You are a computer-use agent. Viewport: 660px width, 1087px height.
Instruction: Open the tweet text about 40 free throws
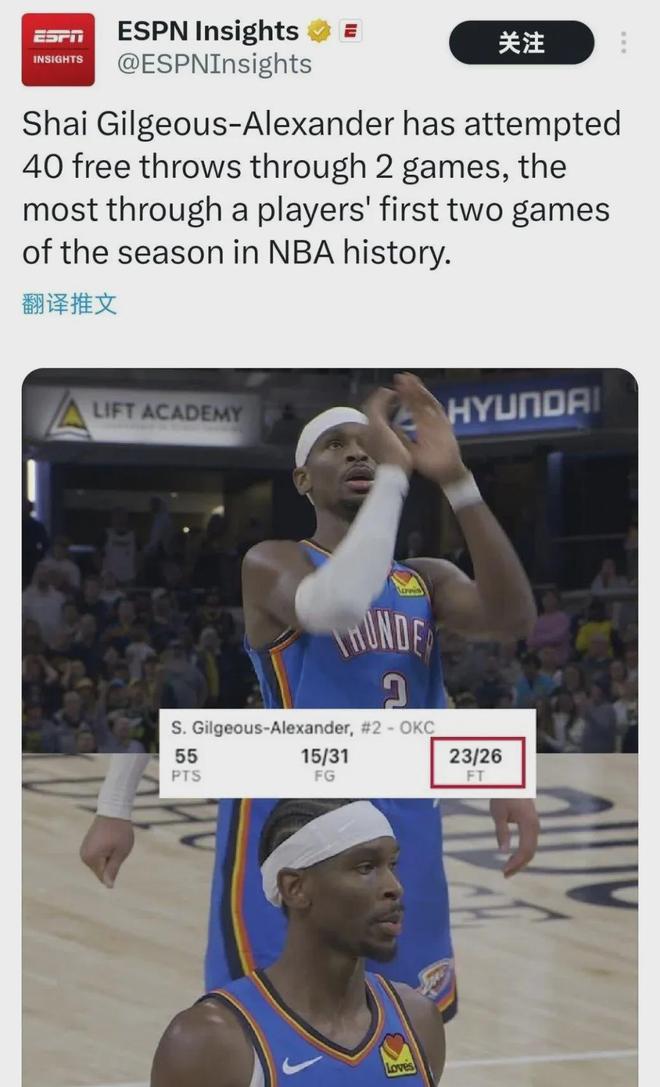(x=322, y=189)
